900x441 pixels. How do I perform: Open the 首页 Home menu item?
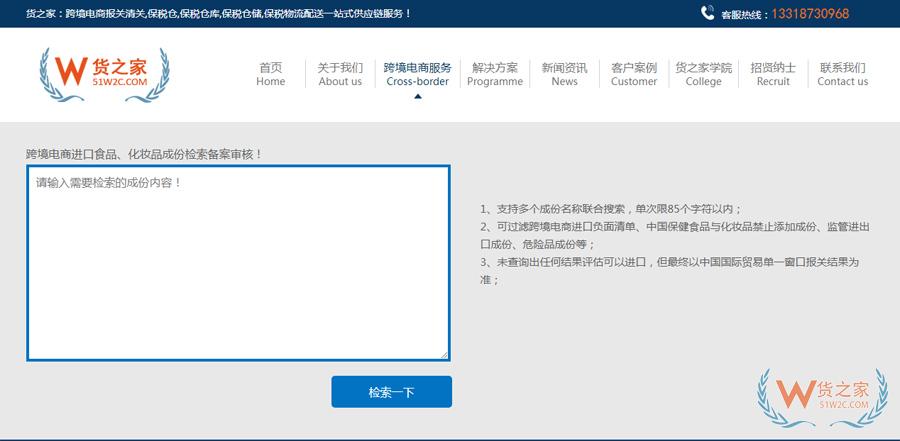tap(270, 74)
